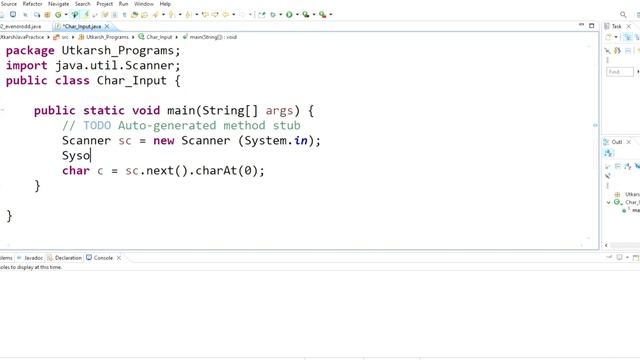Click the Next Annotation arrow icon
This screenshot has height=360, width=640.
171,15
